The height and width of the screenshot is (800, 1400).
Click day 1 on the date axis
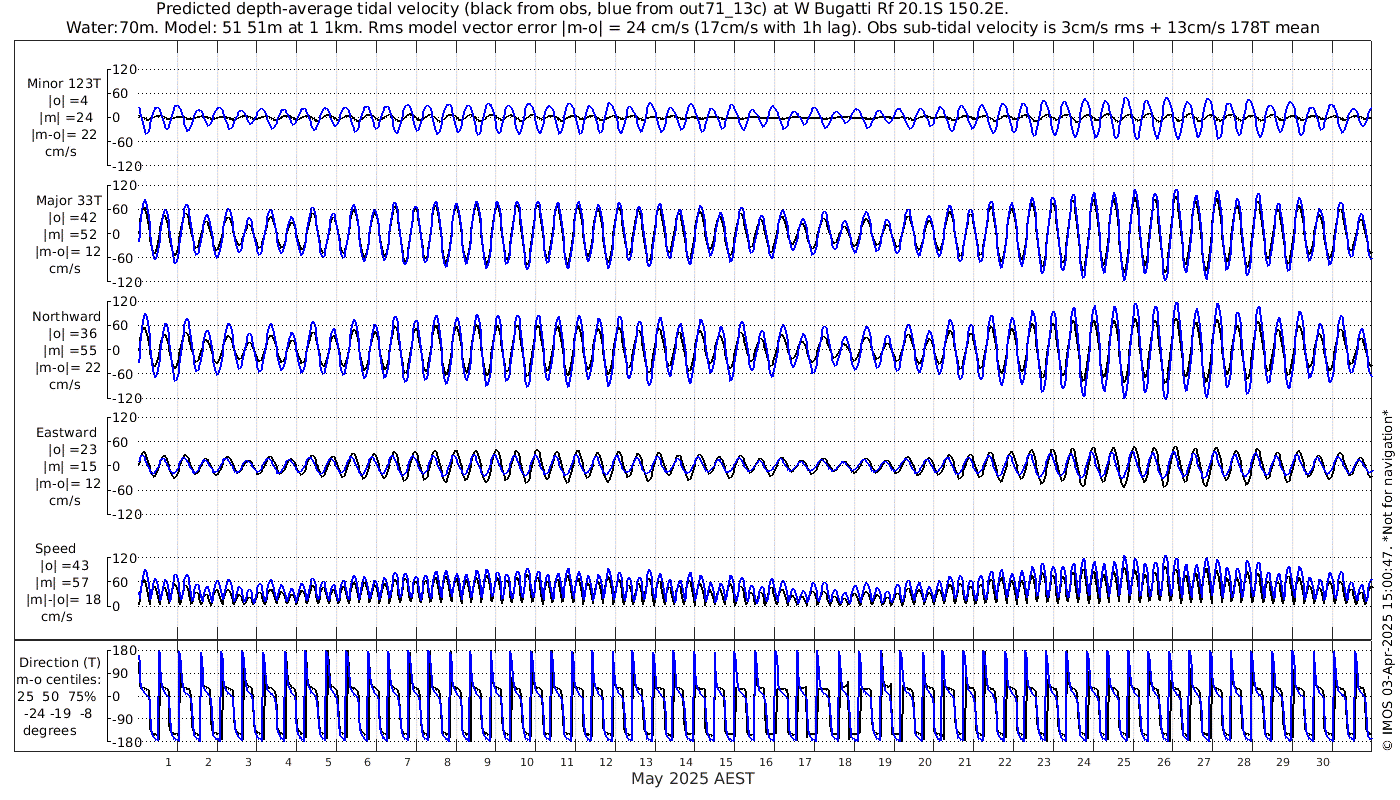tap(168, 762)
